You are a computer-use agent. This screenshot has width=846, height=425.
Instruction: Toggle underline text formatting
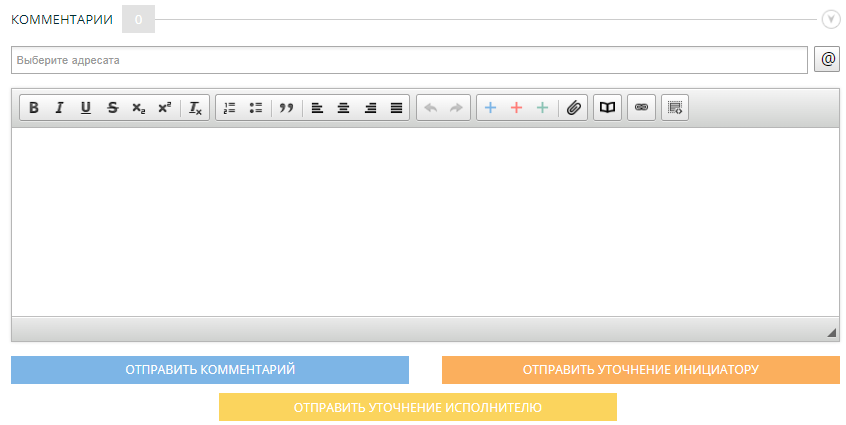tap(85, 108)
